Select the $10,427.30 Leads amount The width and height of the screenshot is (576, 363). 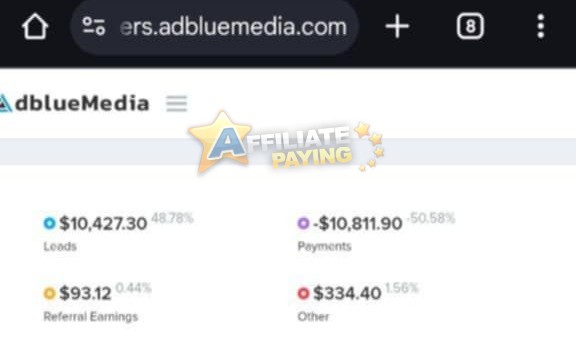point(103,223)
